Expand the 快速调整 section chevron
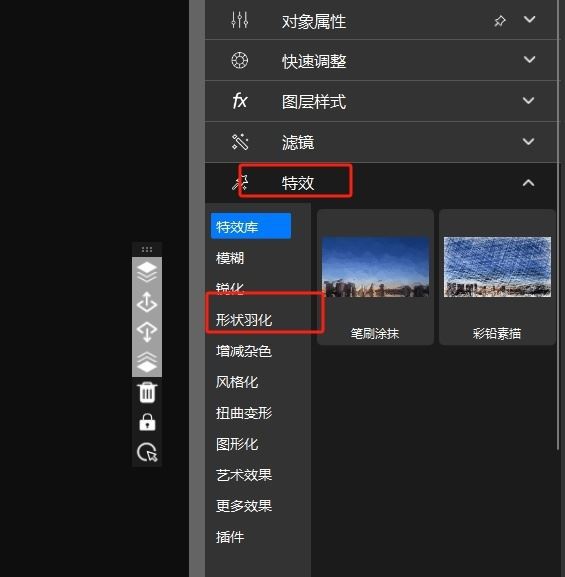 [529, 60]
